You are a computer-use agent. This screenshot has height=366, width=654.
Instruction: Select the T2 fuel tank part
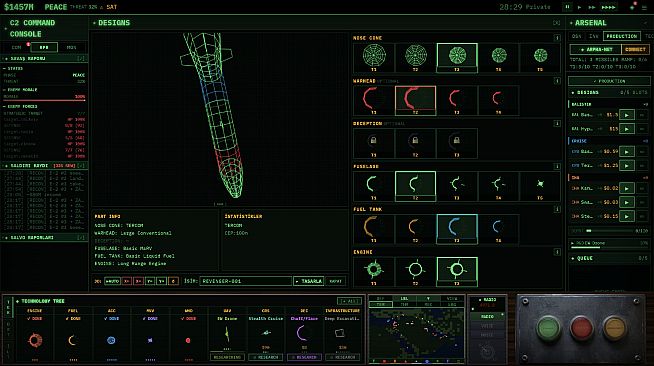coord(415,229)
